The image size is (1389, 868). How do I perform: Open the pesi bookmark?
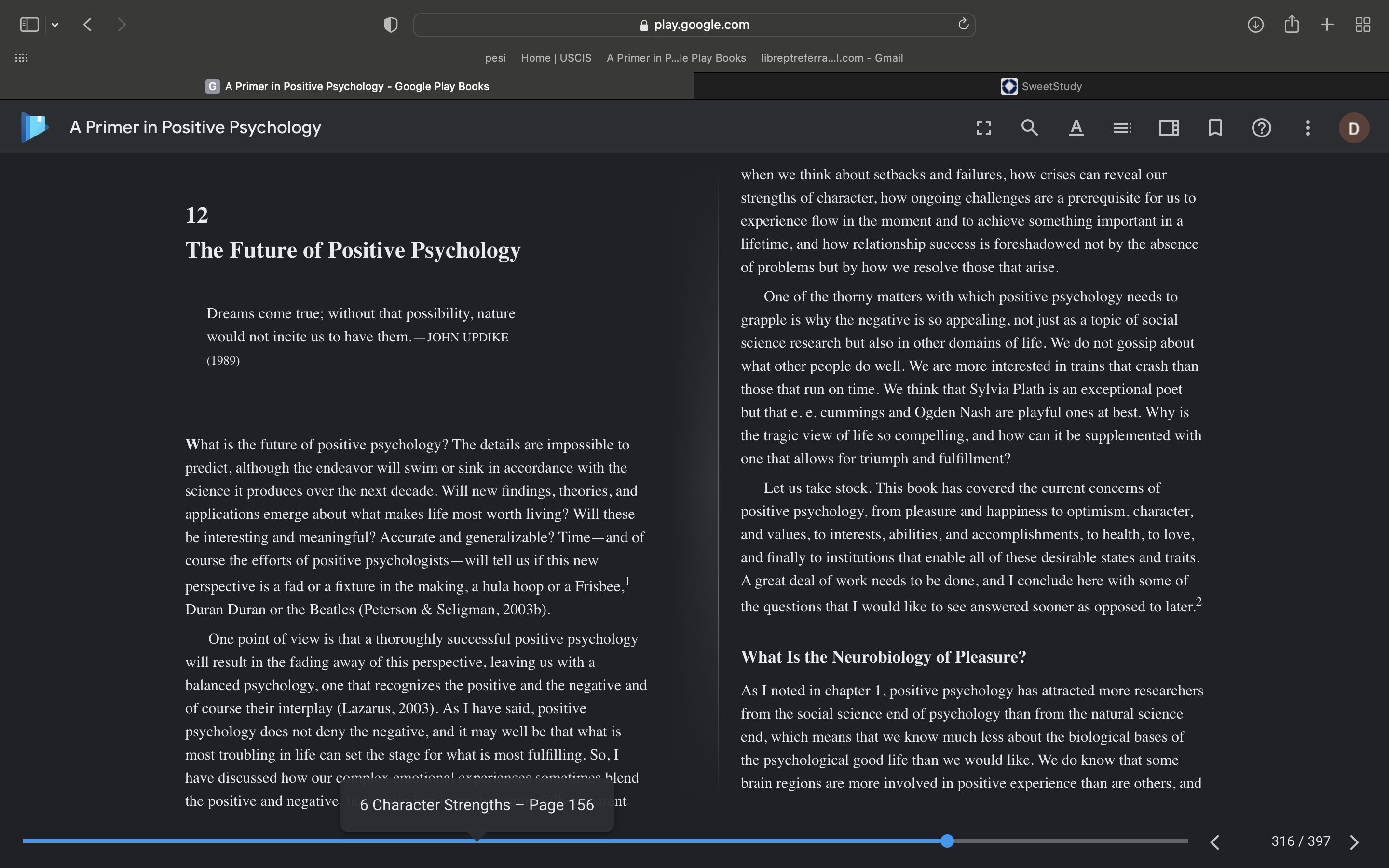coord(495,58)
